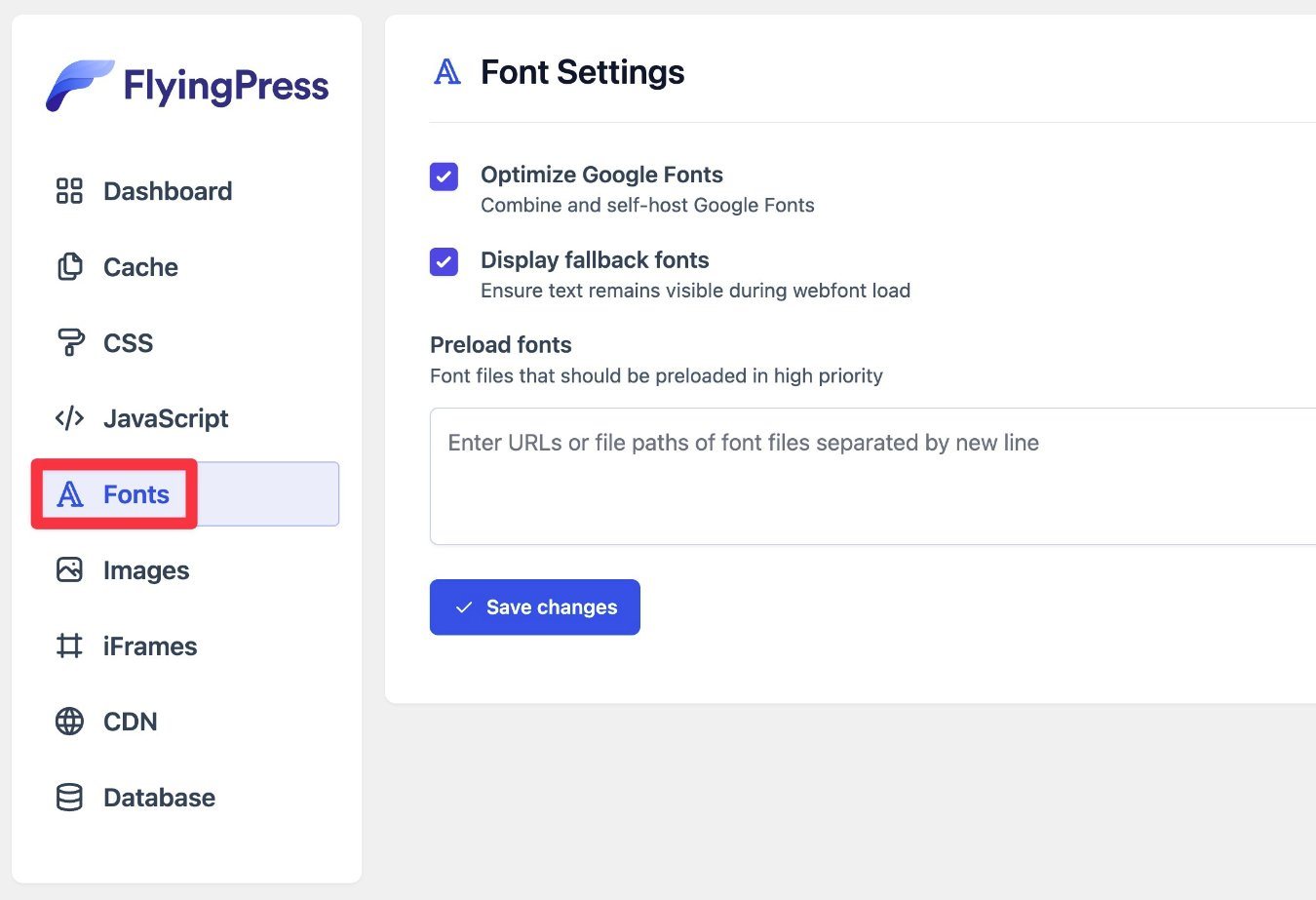Click the Images picture icon
Viewport: 1316px width, 900px height.
(69, 569)
